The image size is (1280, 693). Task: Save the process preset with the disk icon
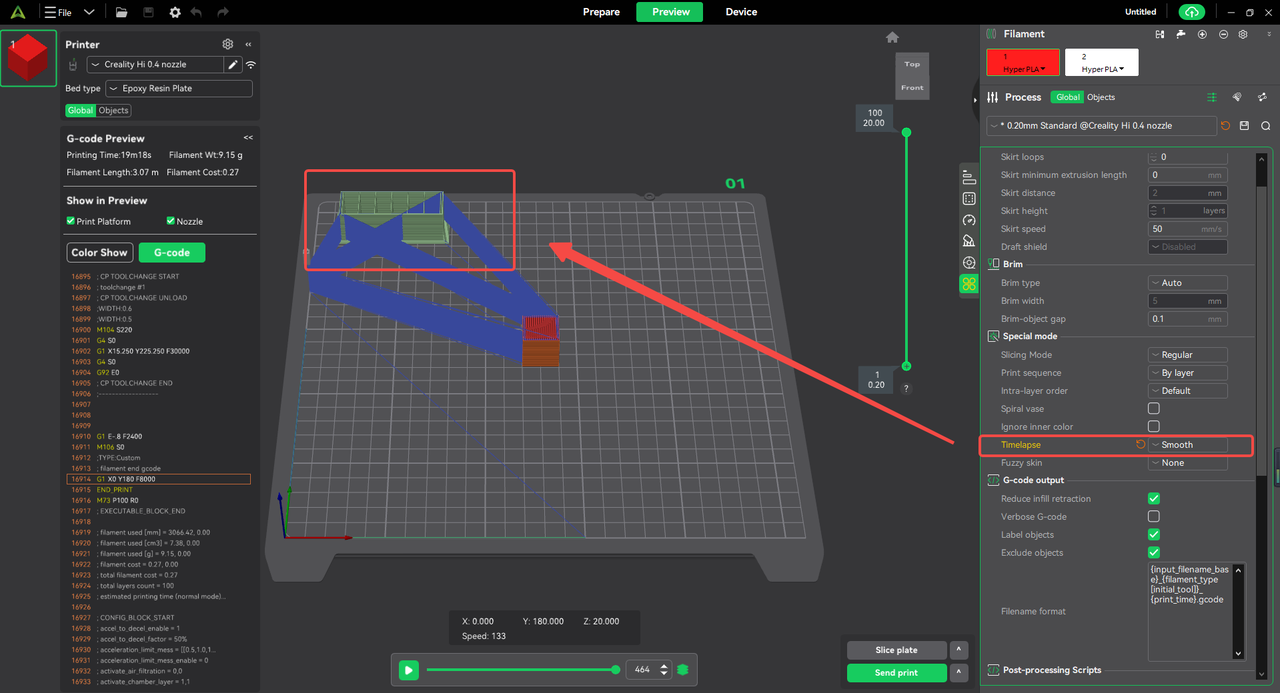[x=1244, y=126]
